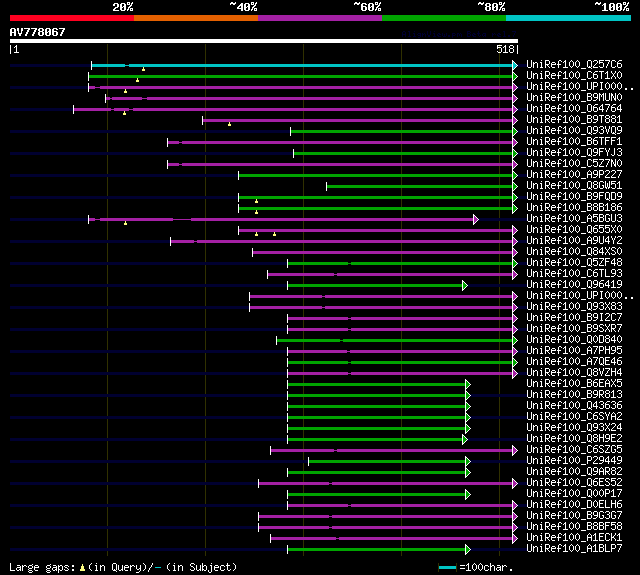Viewport: 640px width, 575px height.
Task: Click the arrowhead ending the UniRef100_B6EAX5 alignment
Action: coord(468,384)
